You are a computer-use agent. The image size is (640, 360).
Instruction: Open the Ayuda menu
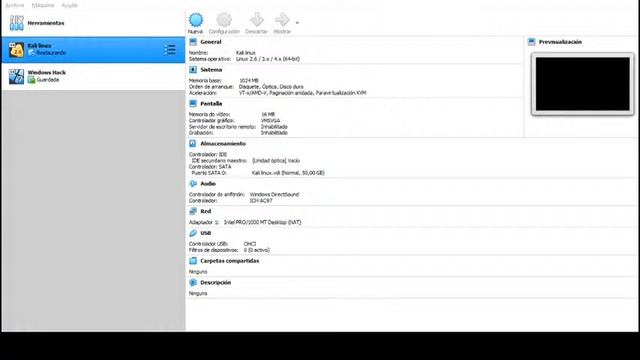point(69,5)
